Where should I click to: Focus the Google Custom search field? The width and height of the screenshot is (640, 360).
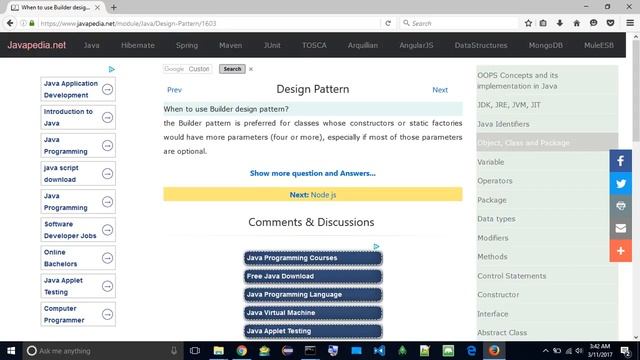point(187,69)
